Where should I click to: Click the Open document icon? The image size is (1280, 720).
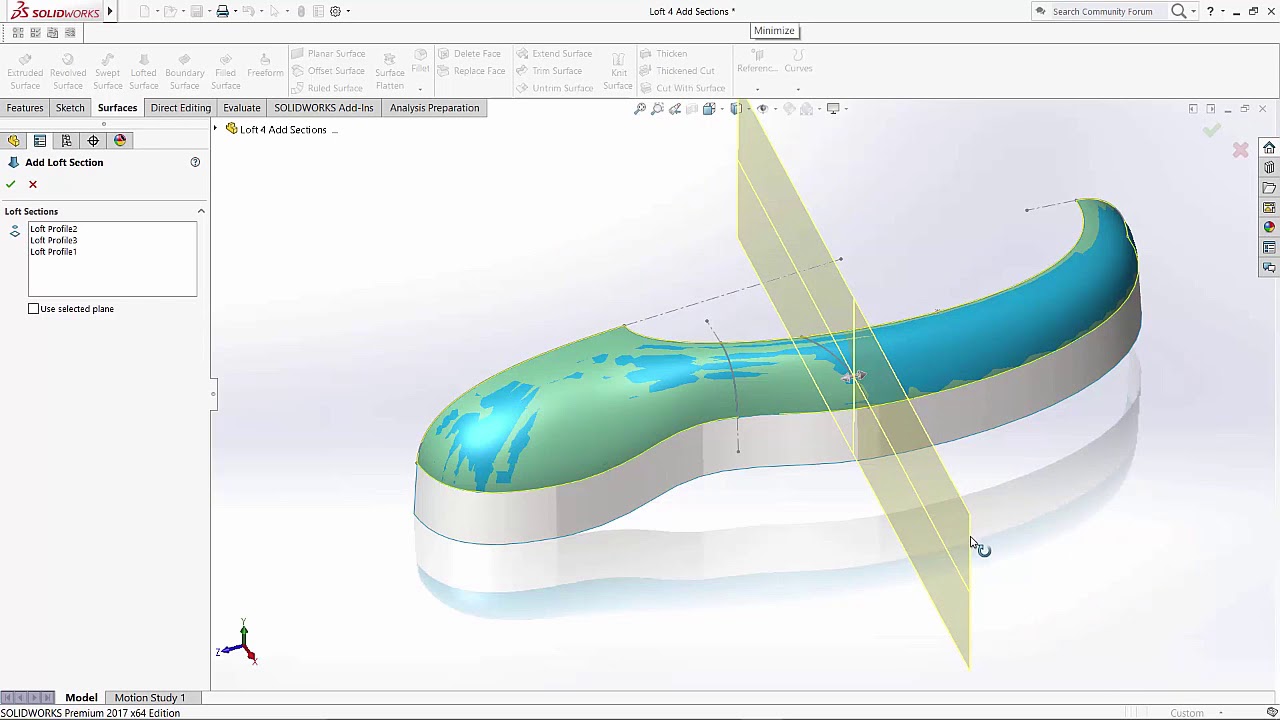point(170,11)
